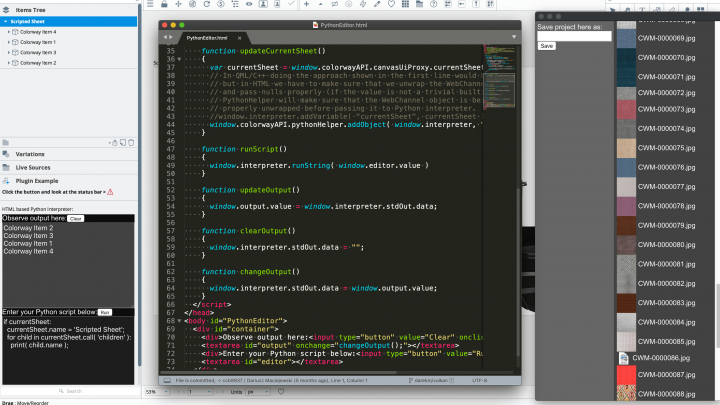Image resolution: width=720 pixels, height=405 pixels.
Task: Open the Units px dropdown
Action: coord(261,391)
